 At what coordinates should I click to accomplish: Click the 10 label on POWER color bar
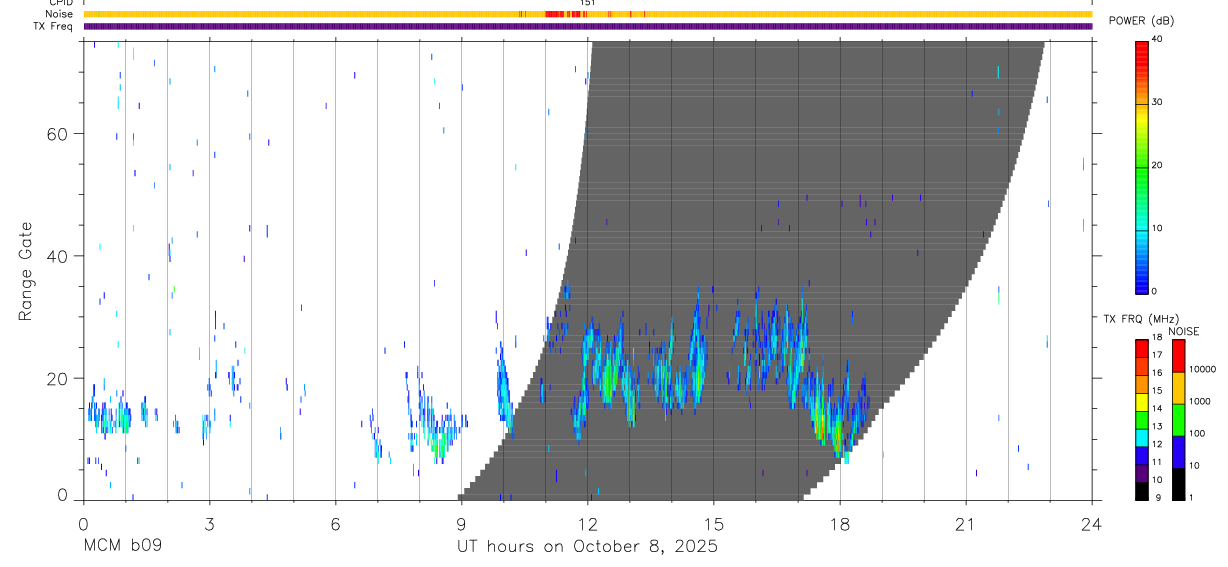(1158, 228)
